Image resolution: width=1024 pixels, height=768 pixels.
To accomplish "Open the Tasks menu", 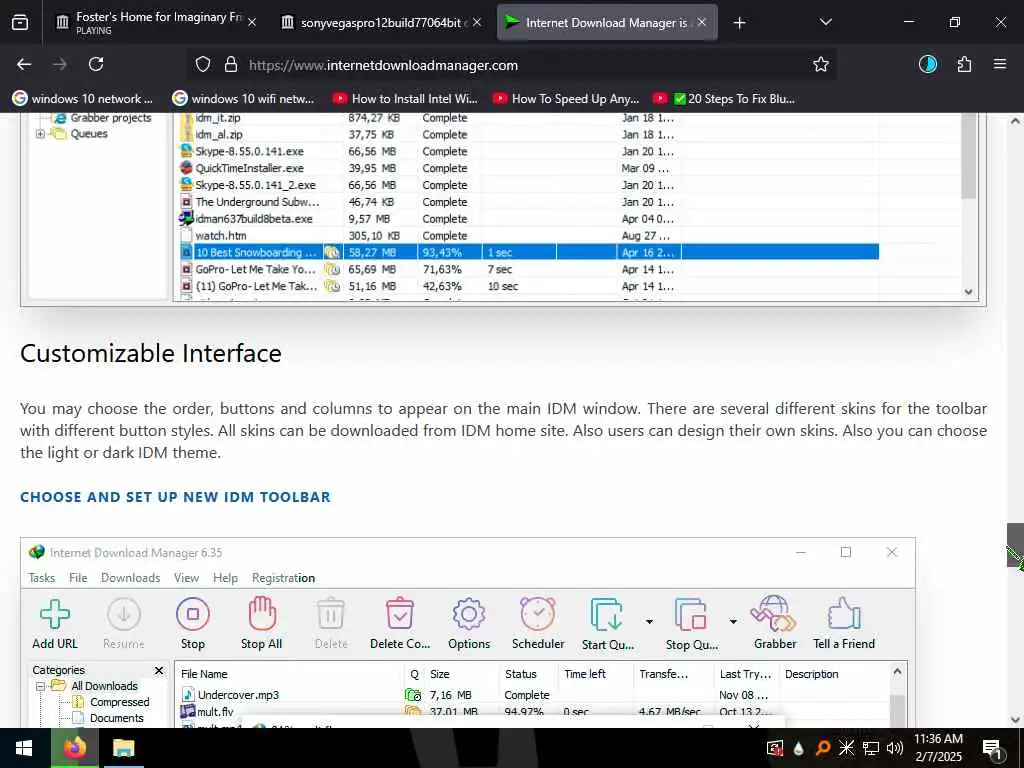I will (42, 578).
